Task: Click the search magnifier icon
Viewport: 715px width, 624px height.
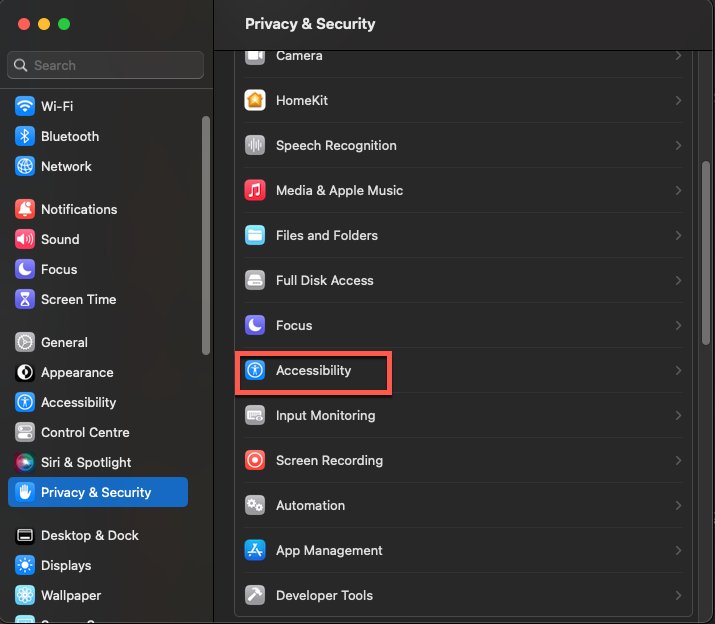Action: tap(21, 65)
